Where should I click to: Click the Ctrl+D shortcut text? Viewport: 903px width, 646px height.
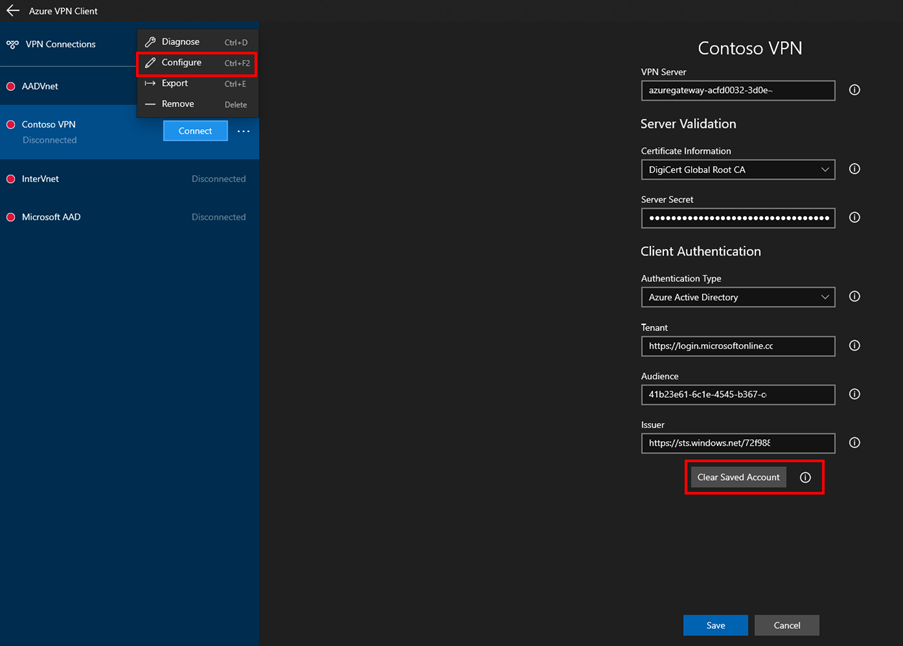pyautogui.click(x=236, y=42)
